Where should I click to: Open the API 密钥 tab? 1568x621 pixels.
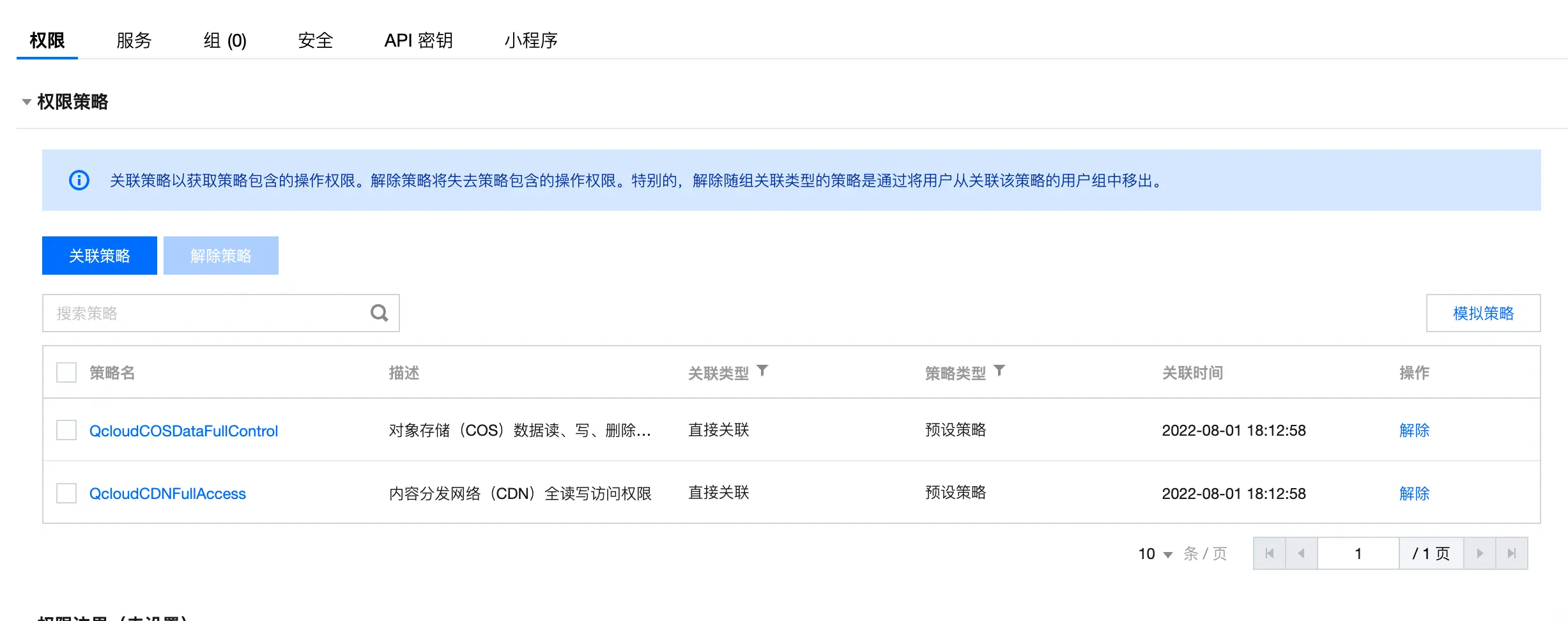(418, 41)
